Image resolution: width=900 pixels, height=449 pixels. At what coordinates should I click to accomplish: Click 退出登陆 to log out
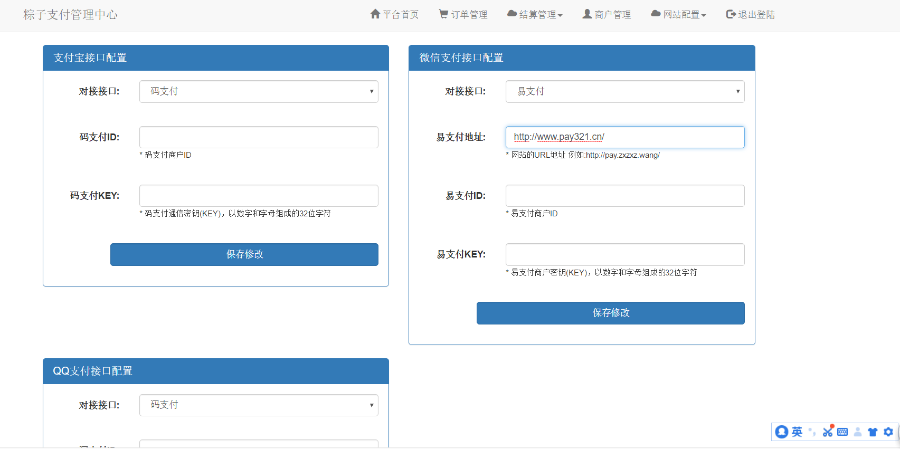(x=750, y=15)
